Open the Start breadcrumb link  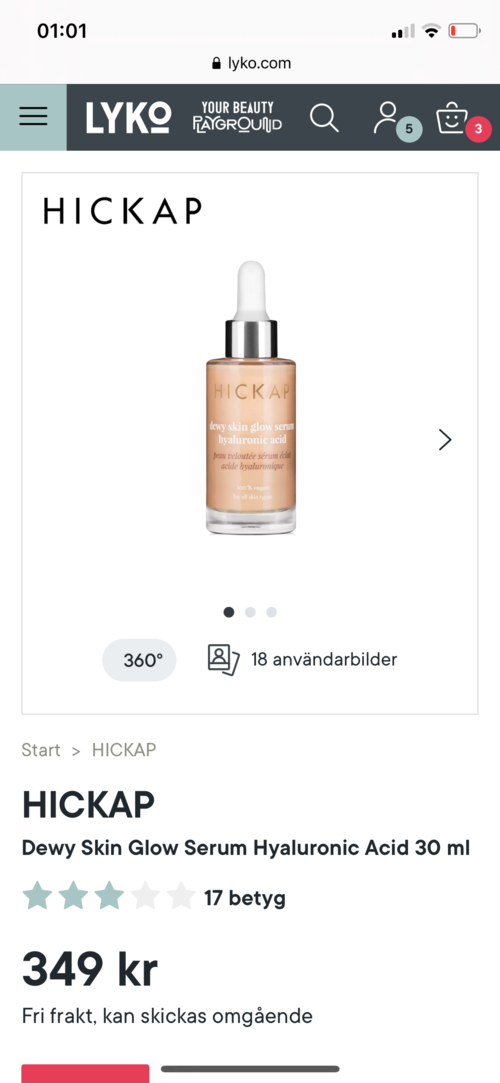(x=41, y=750)
